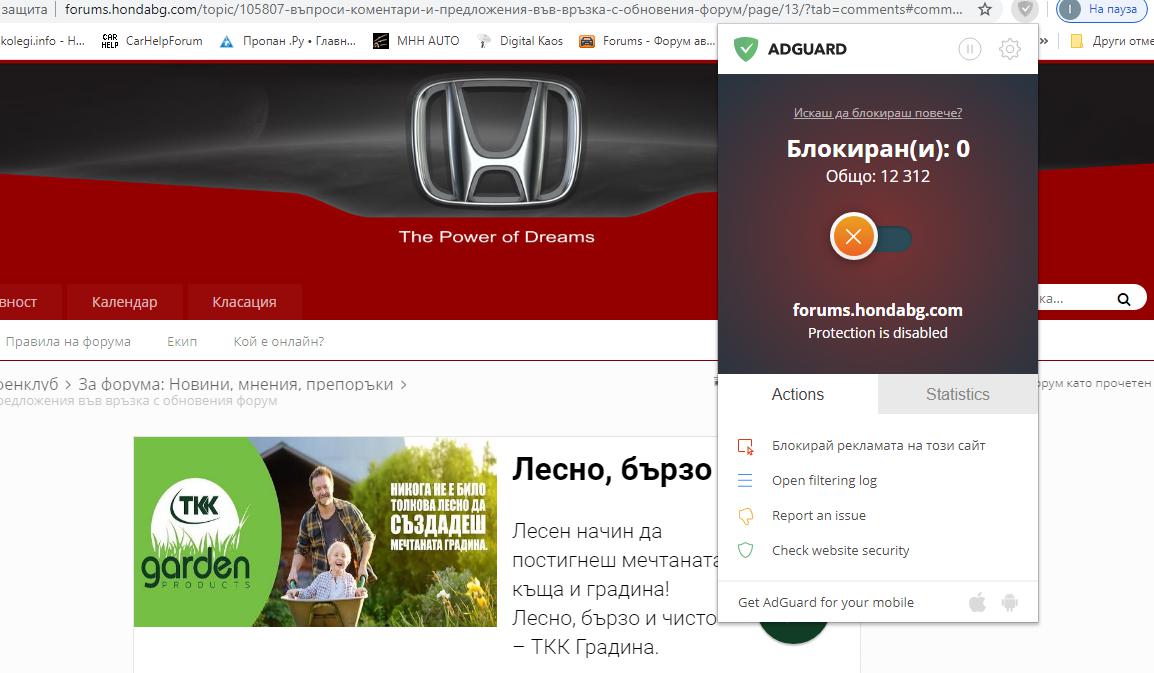Click the Honda logo banner
Viewport: 1154px width, 673px height.
497,141
